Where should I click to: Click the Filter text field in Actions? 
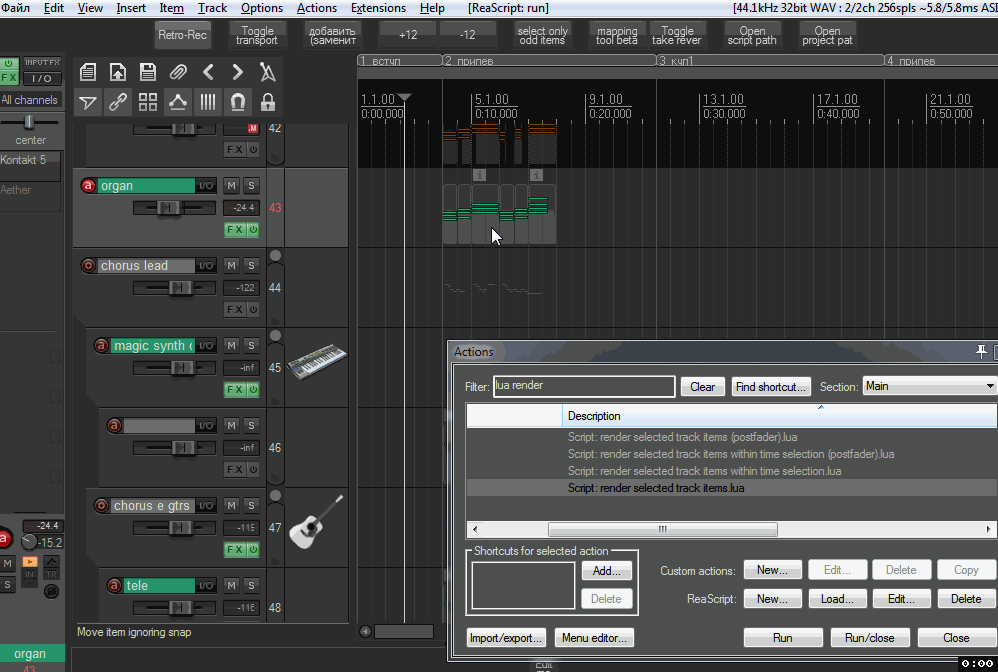click(584, 386)
